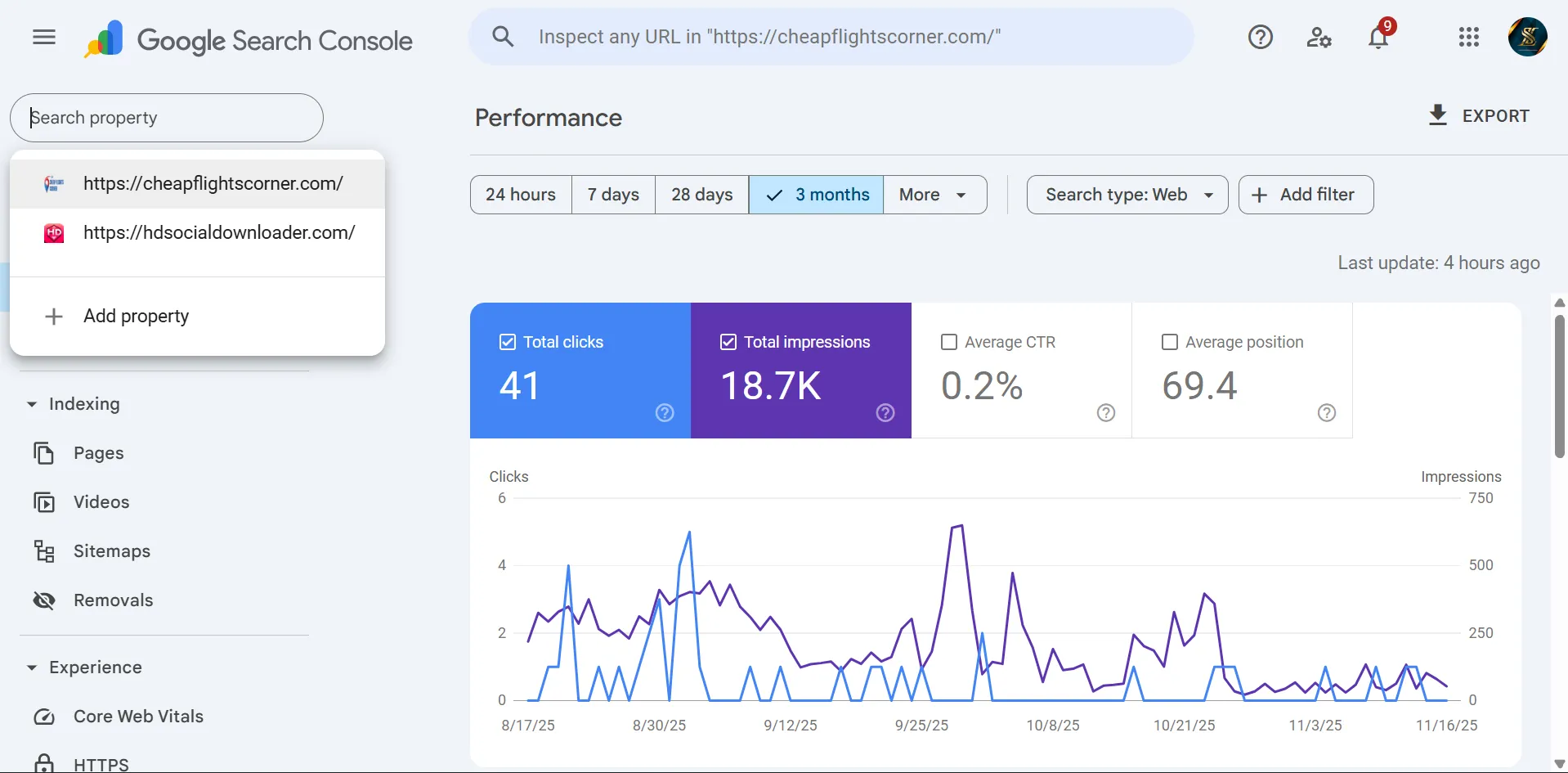Open the notifications bell
Image resolution: width=1568 pixels, height=773 pixels.
(1378, 38)
